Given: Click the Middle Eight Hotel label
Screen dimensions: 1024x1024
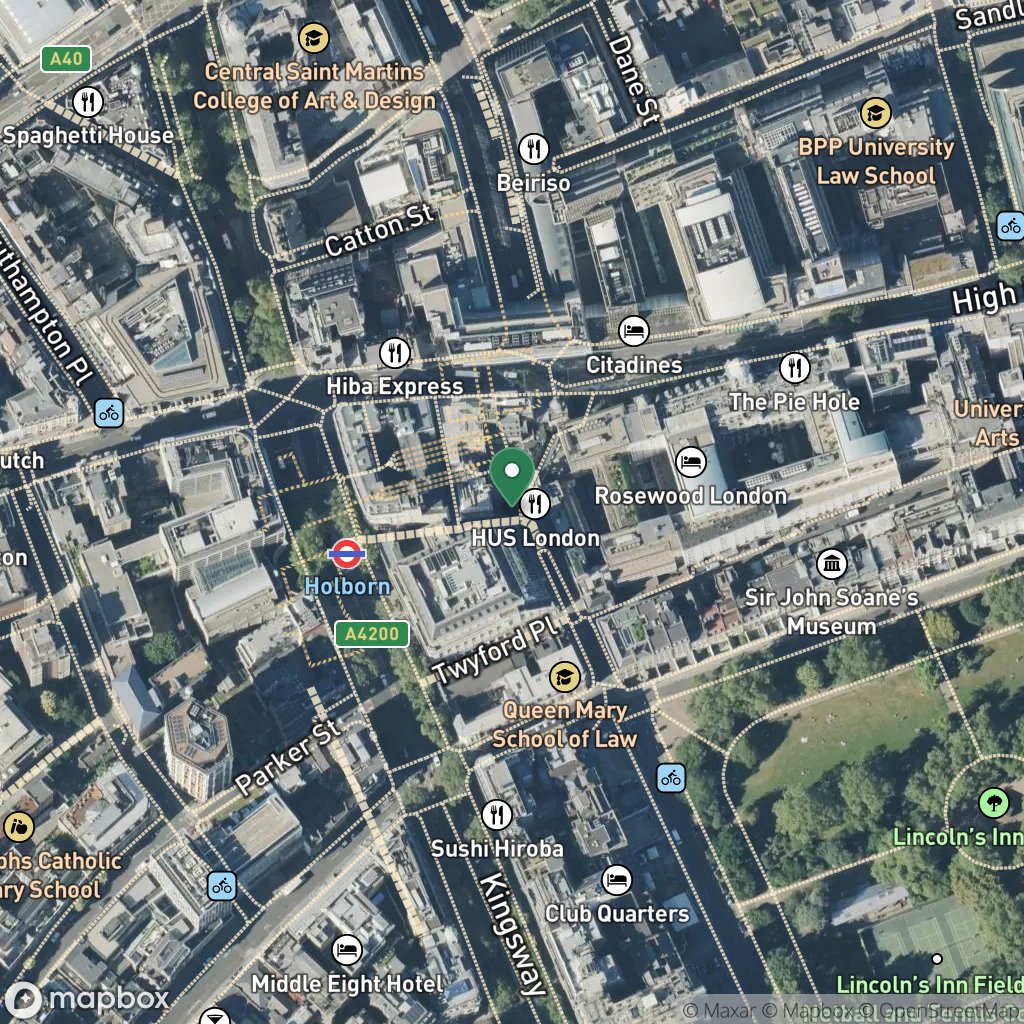Looking at the screenshot, I should (347, 984).
